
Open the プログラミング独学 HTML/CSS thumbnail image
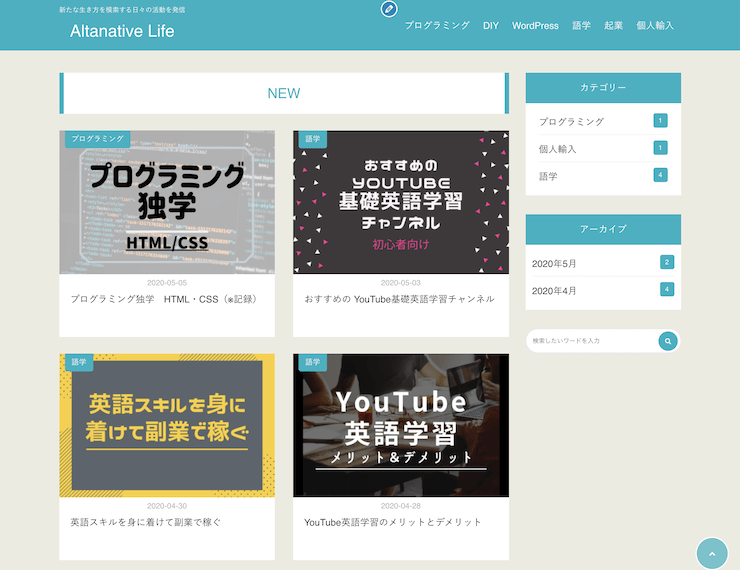(x=167, y=203)
